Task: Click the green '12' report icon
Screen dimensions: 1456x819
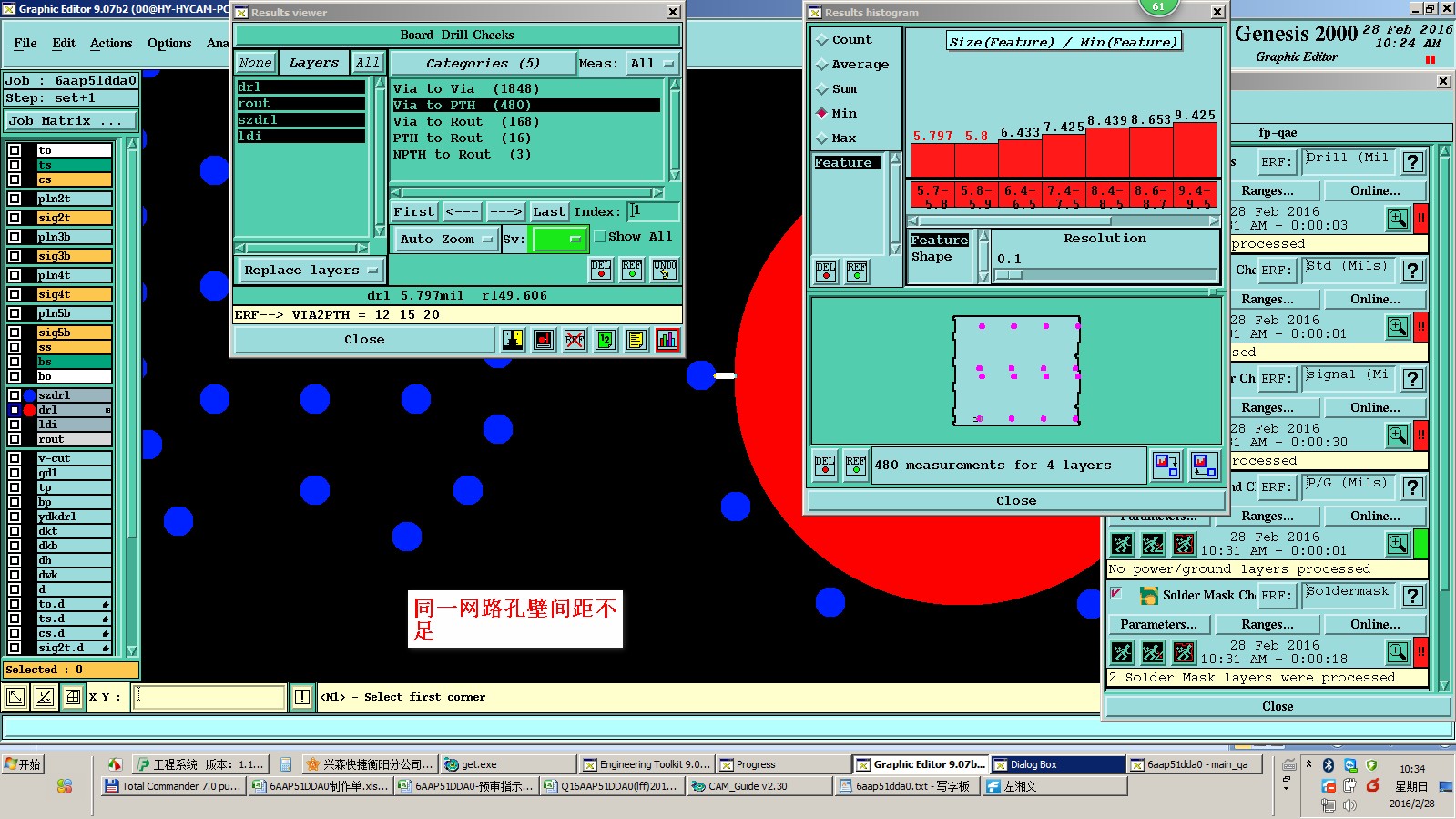Action: [605, 340]
